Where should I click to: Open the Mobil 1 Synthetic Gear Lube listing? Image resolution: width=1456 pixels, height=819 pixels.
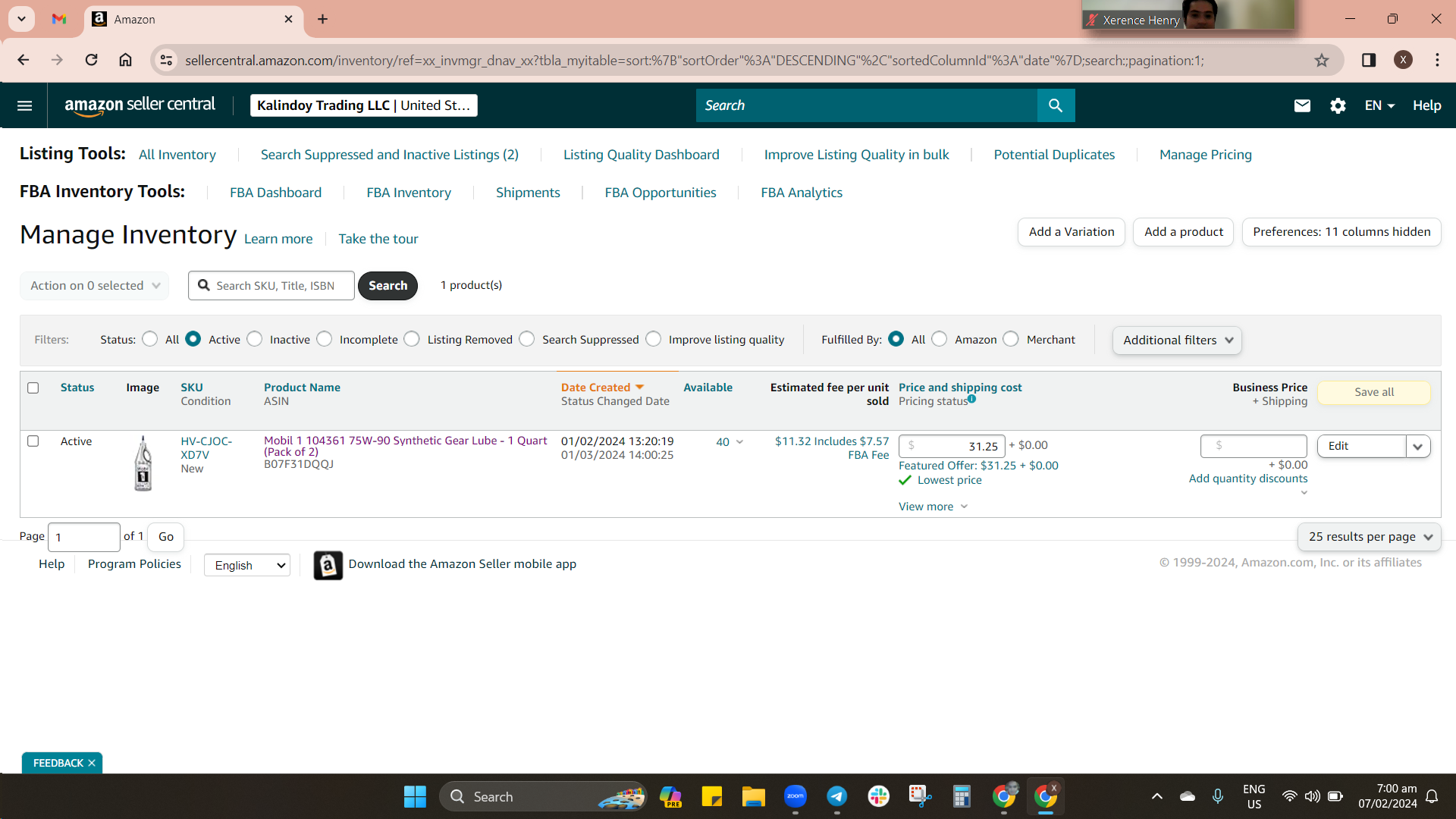click(406, 446)
